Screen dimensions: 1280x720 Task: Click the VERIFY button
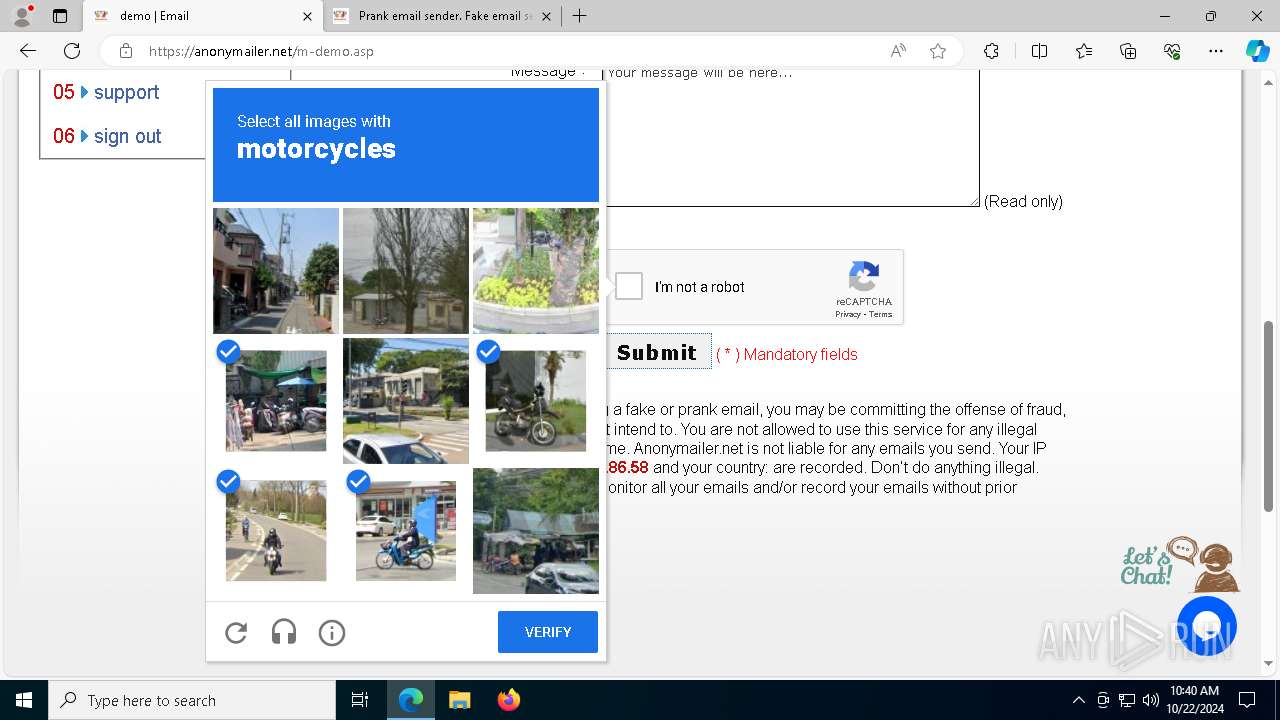coord(548,632)
